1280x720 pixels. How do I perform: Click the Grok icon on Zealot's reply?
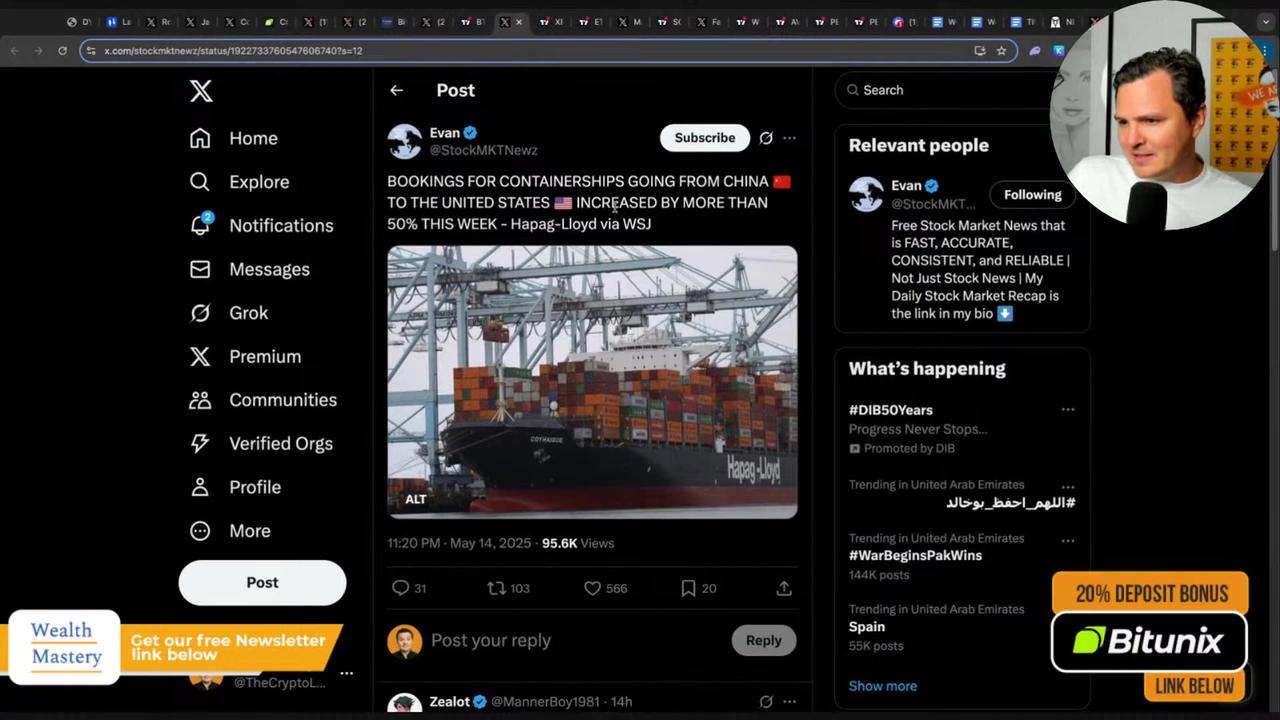[766, 702]
